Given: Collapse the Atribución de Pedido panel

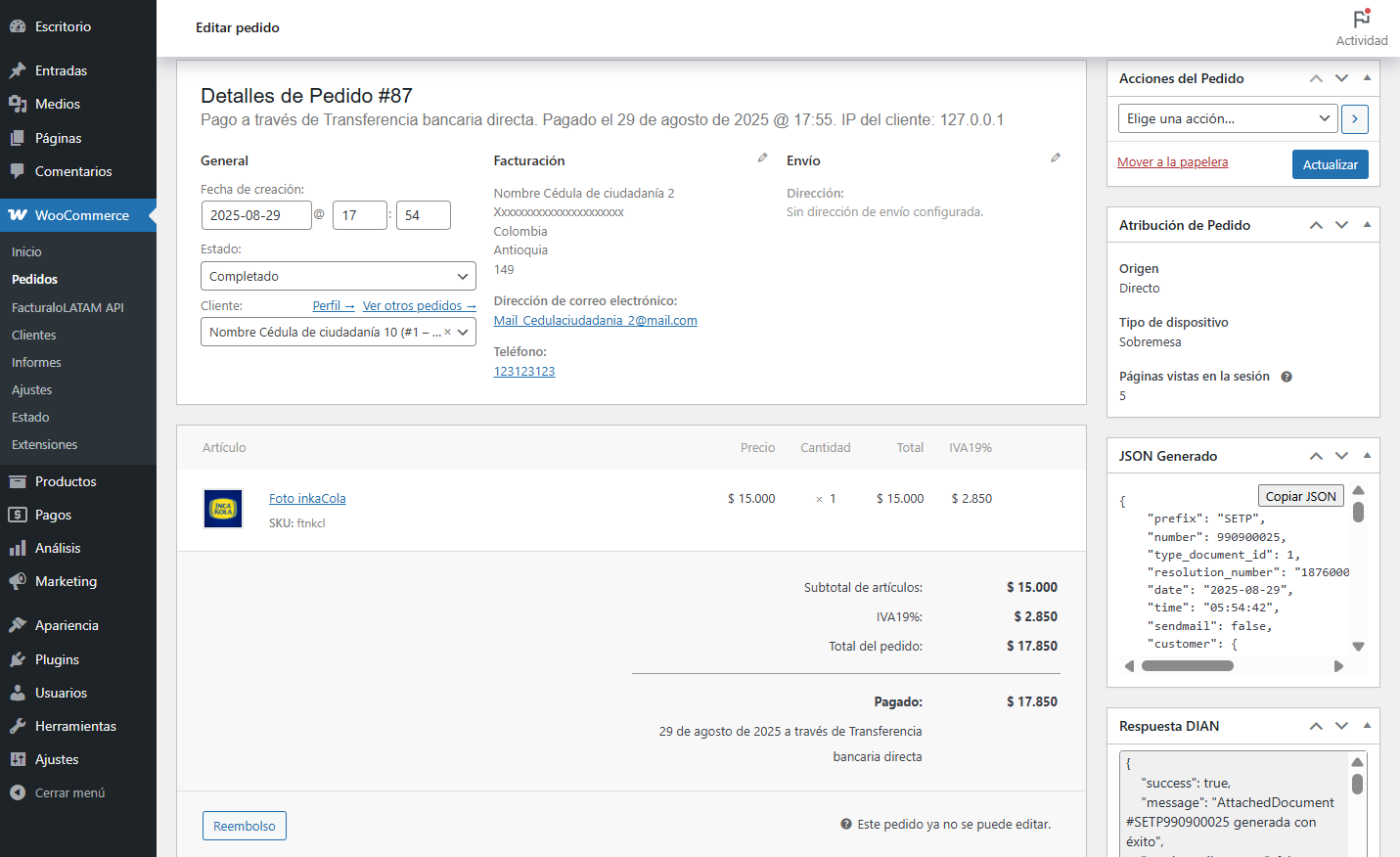Looking at the screenshot, I should pos(1367,225).
